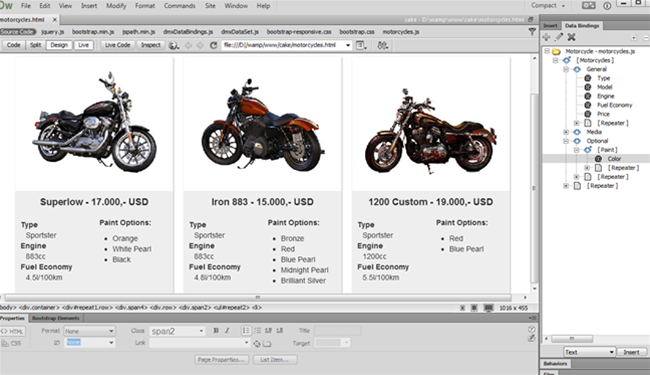Viewport: 650px width, 375px height.
Task: Click the Title input field
Action: pos(337,330)
